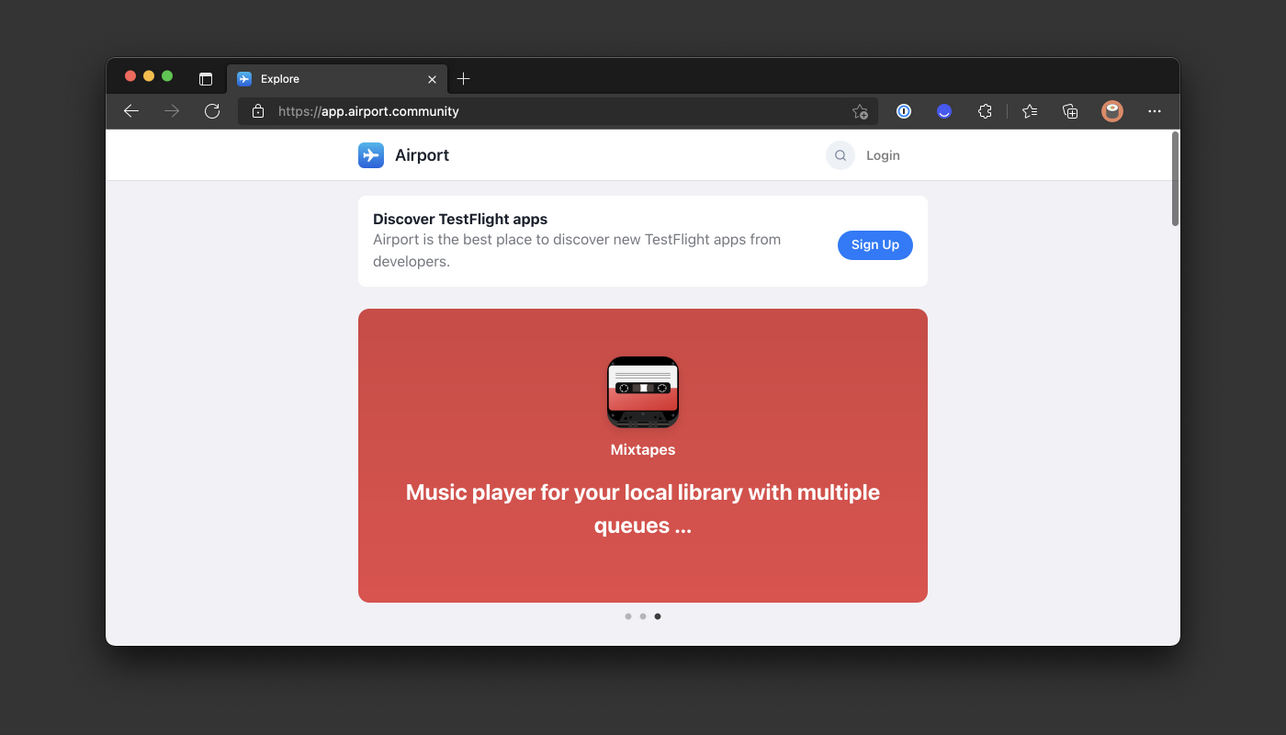Screen dimensions: 1286x735
Task: Open the Collections icon in toolbar
Action: [x=1070, y=111]
